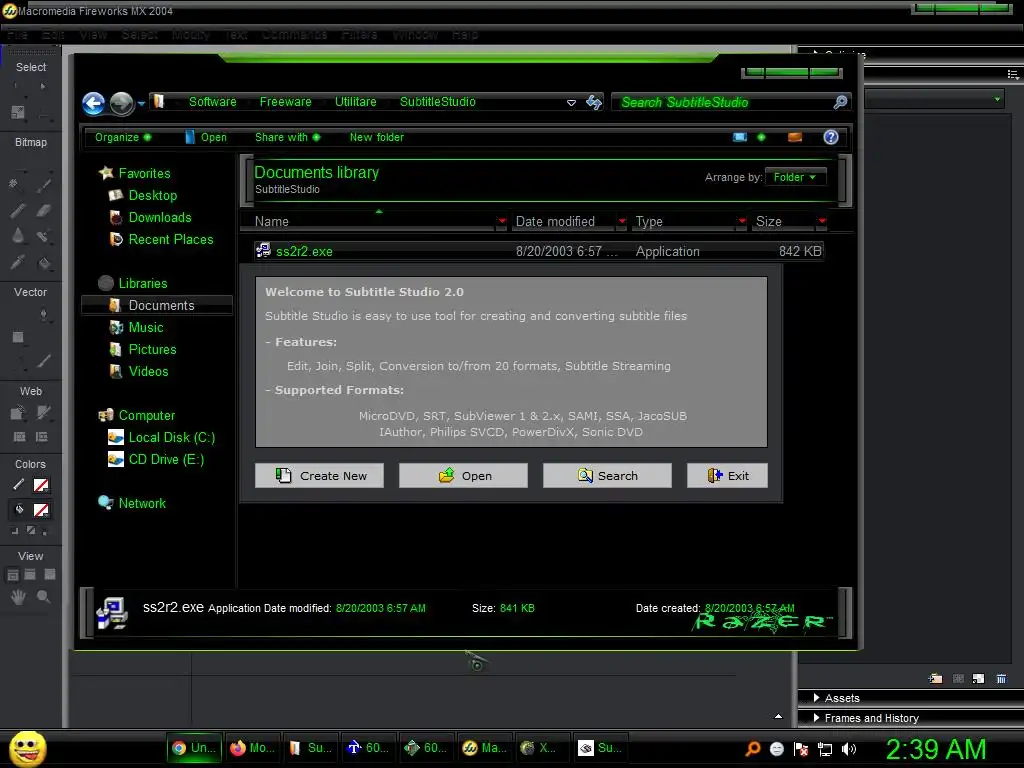Screen dimensions: 1024x768
Task: Select the Scale tool
Action: coord(18,112)
